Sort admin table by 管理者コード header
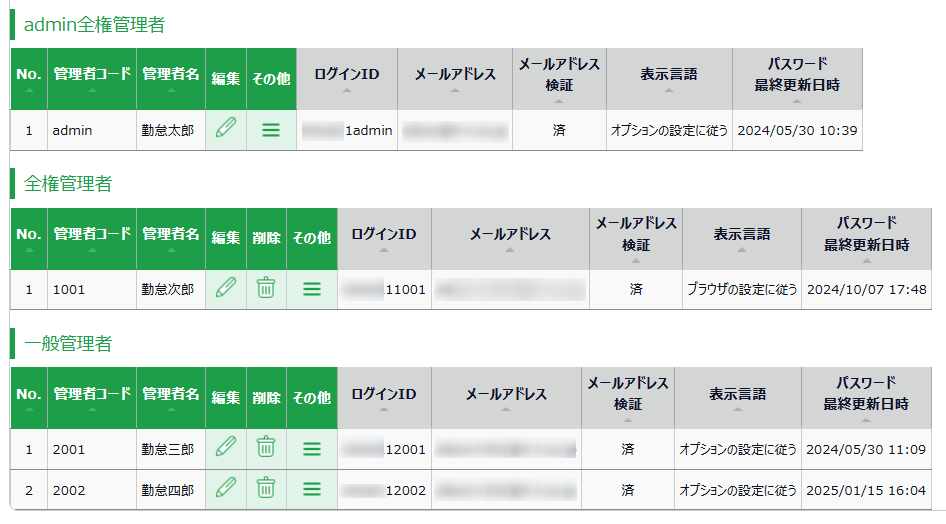This screenshot has width=946, height=524. [92, 79]
